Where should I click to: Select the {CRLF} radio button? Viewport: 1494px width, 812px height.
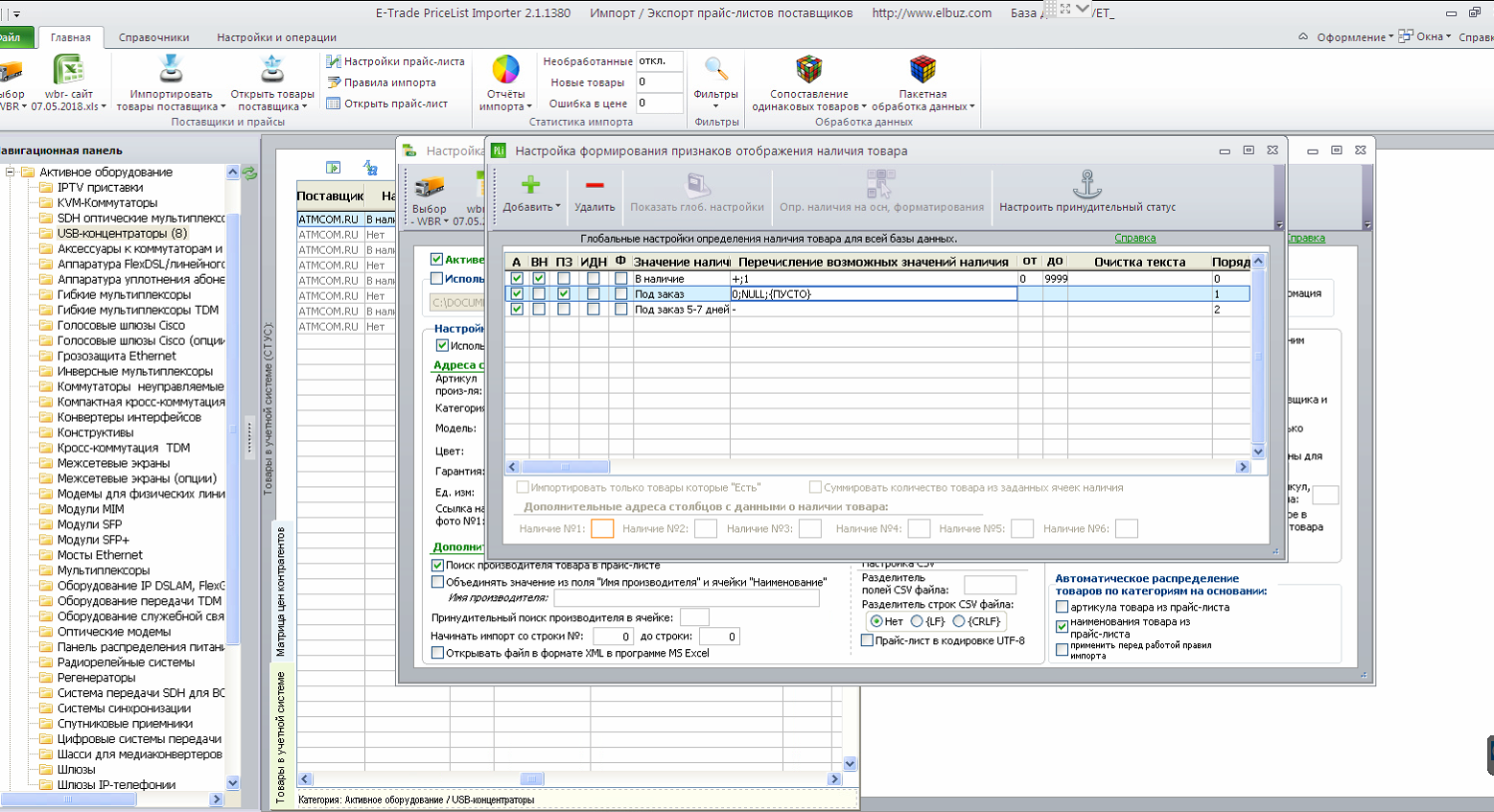pos(959,621)
